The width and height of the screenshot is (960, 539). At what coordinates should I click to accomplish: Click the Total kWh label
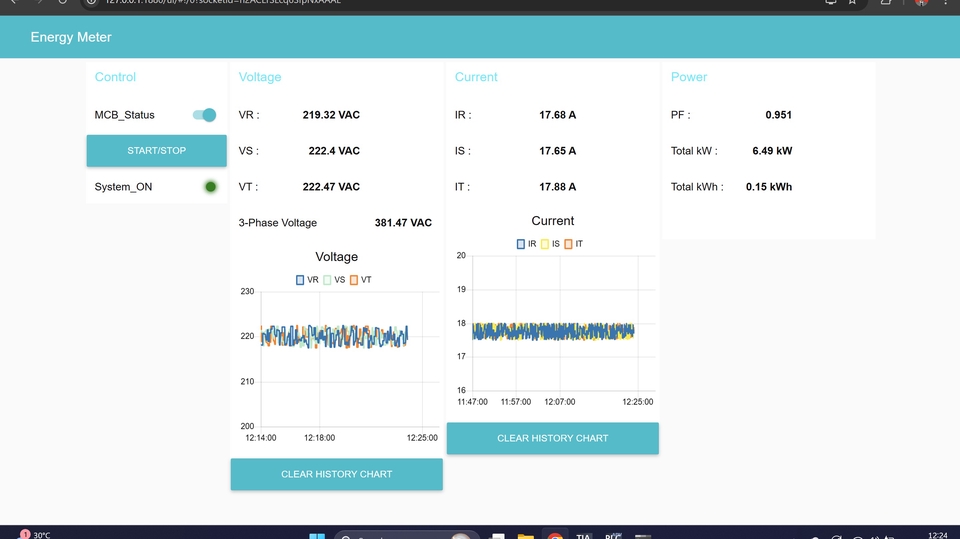(697, 187)
